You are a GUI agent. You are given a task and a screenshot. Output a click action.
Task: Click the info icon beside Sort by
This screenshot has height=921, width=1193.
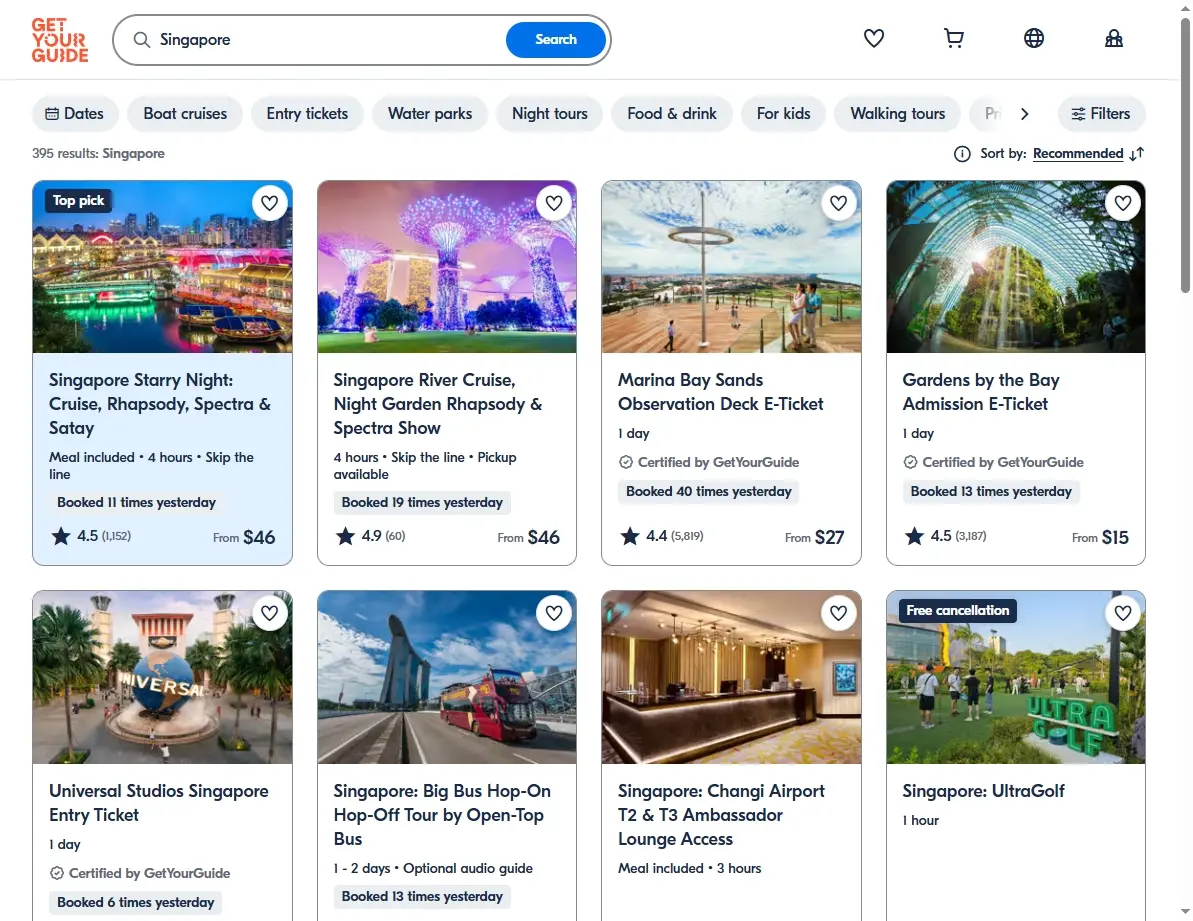(x=962, y=154)
